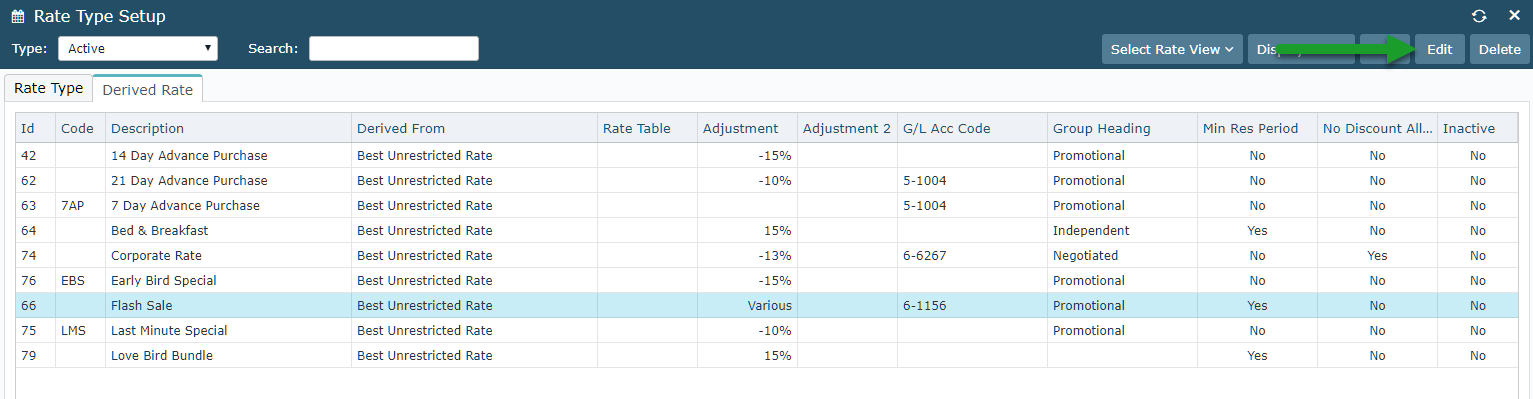Click the refresh icon in title bar
Viewport: 1533px width, 399px height.
tap(1479, 16)
